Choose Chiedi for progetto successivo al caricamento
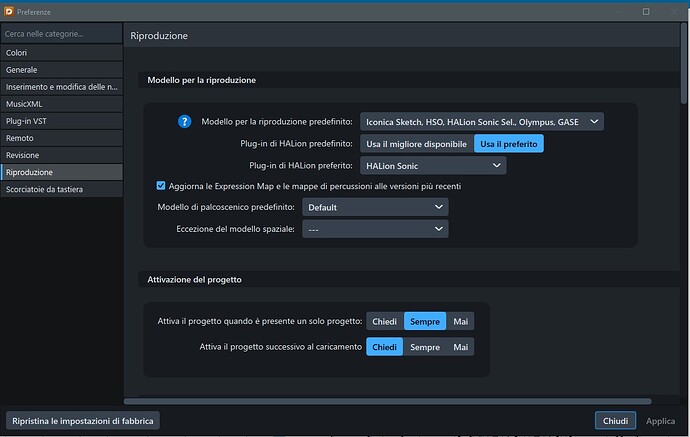690x437 pixels. (385, 347)
